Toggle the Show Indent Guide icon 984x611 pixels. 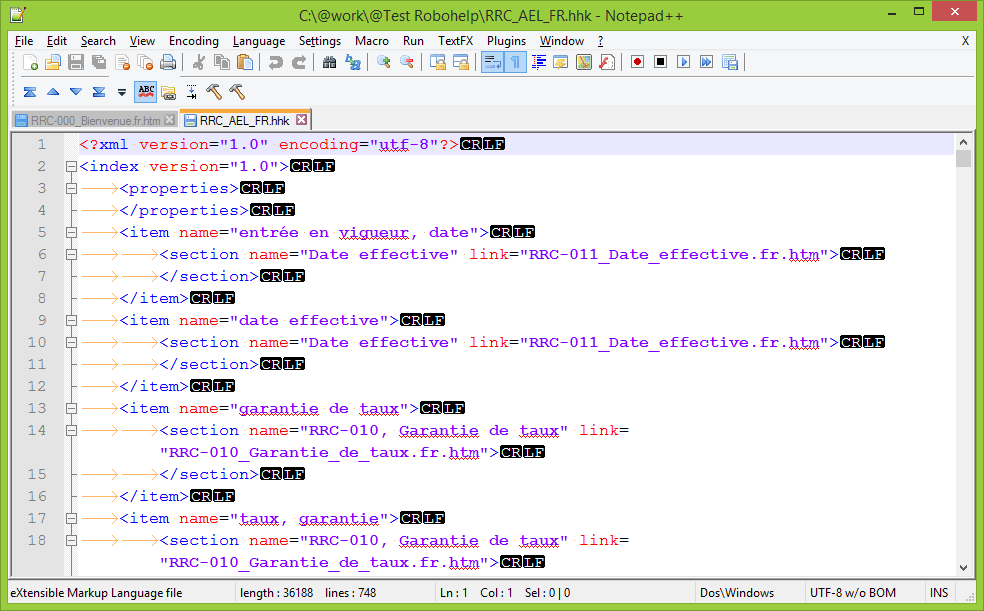point(538,62)
